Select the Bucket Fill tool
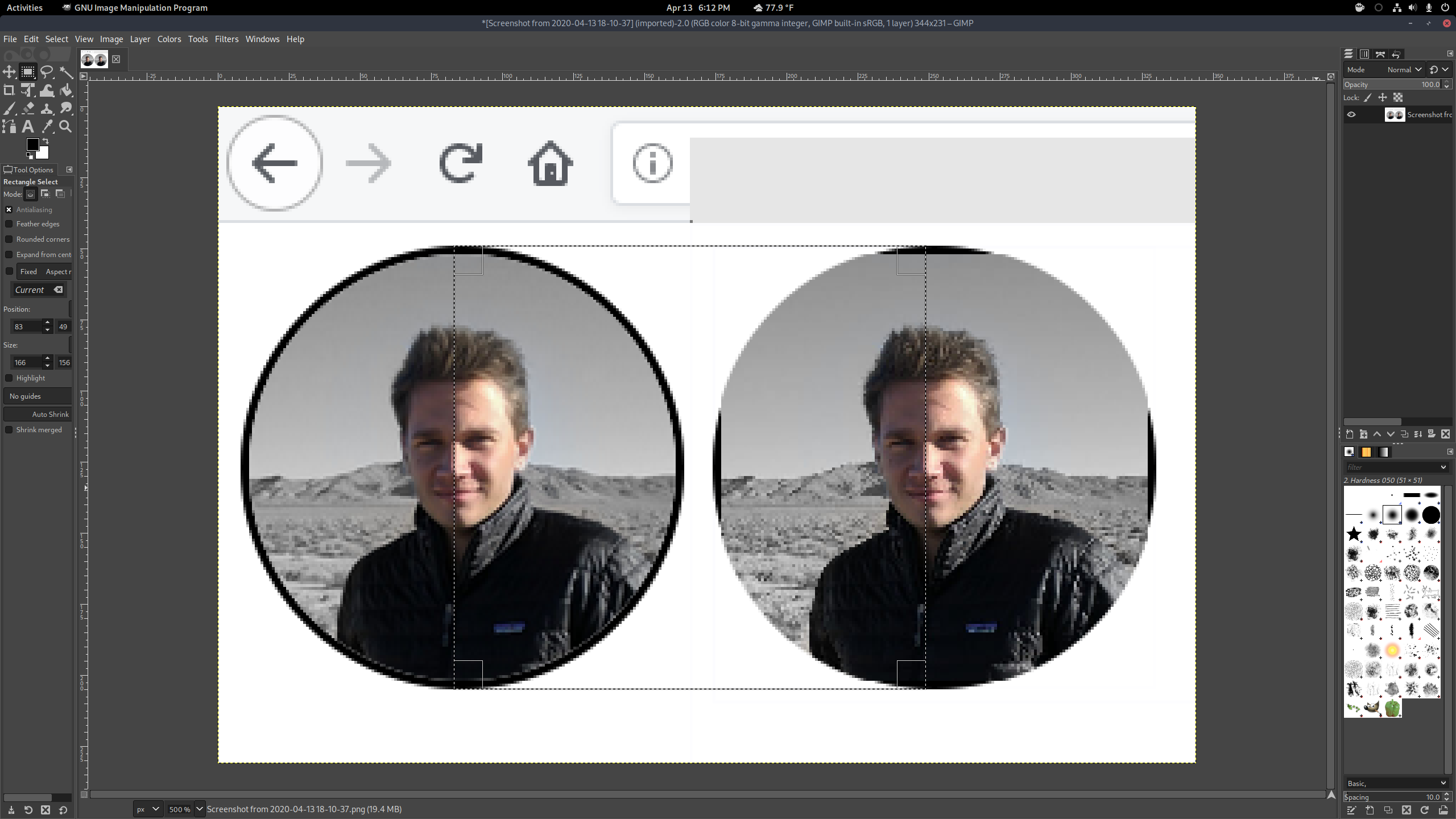 tap(66, 90)
